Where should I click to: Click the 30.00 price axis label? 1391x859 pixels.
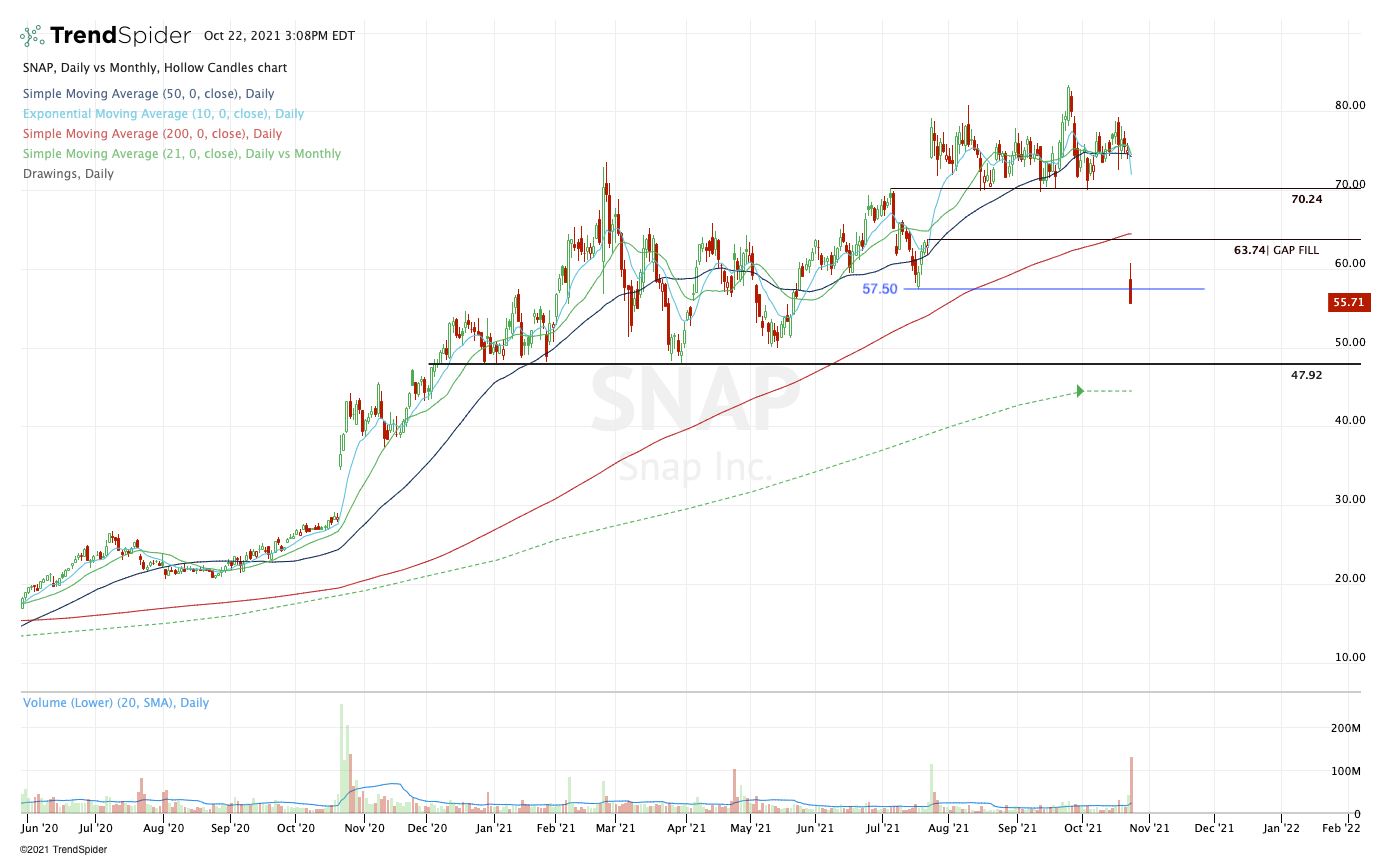coord(1350,499)
